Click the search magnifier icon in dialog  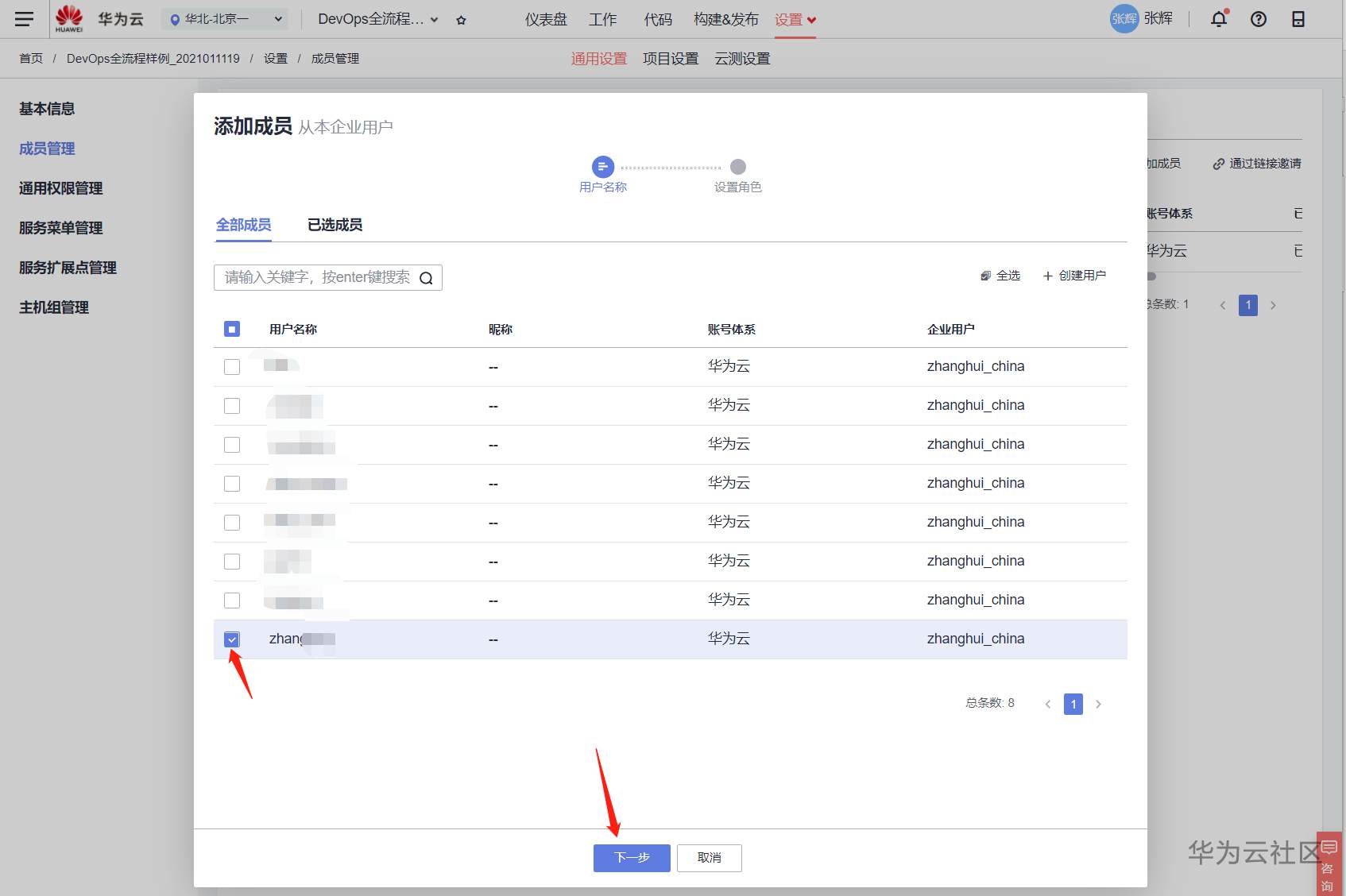point(426,278)
